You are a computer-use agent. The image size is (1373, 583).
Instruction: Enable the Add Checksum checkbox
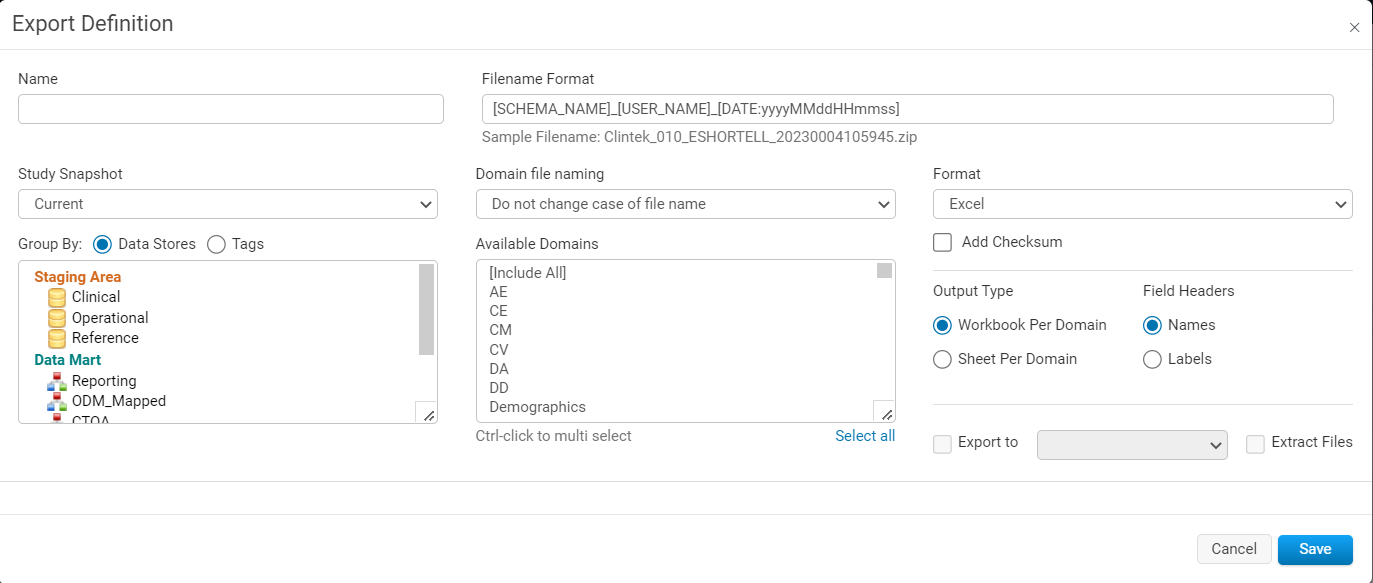tap(942, 242)
